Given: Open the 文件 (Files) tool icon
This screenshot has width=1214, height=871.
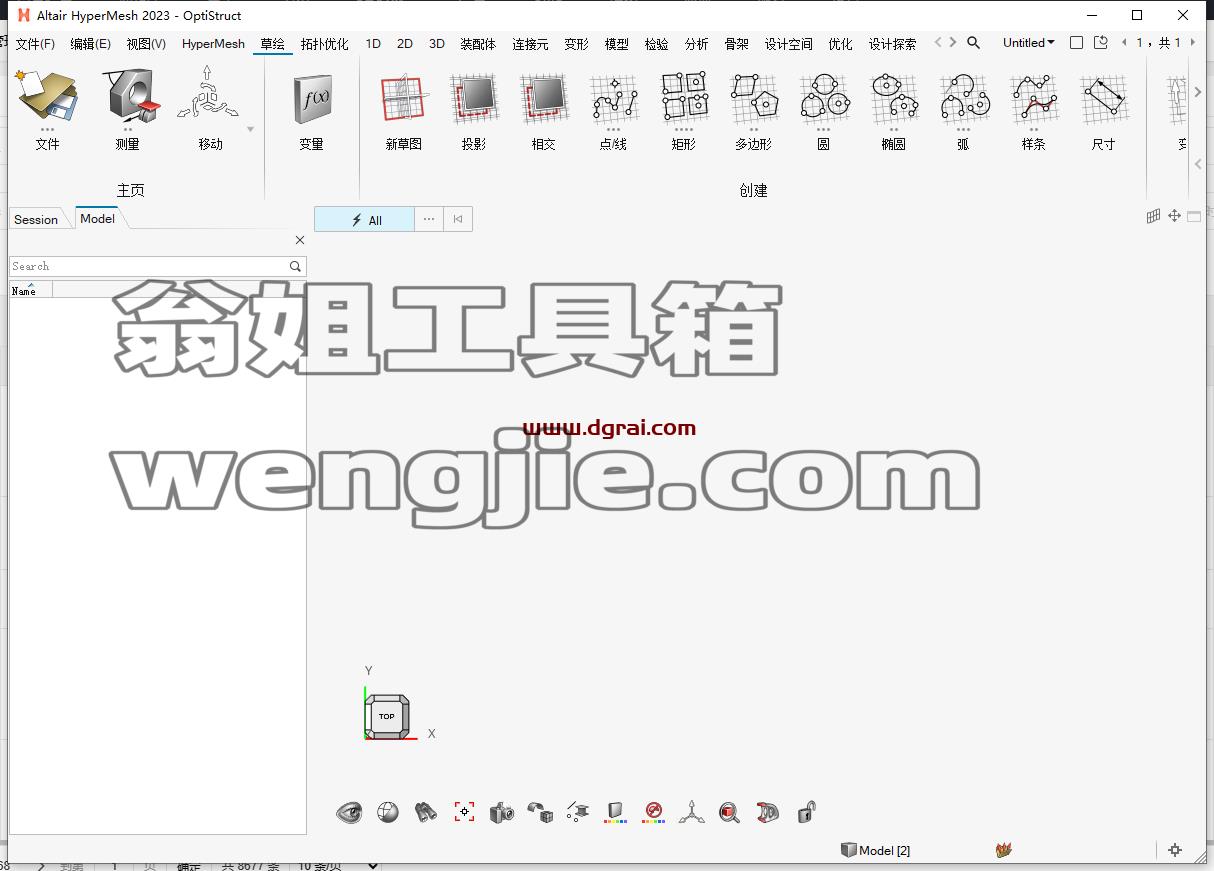Looking at the screenshot, I should [47, 97].
